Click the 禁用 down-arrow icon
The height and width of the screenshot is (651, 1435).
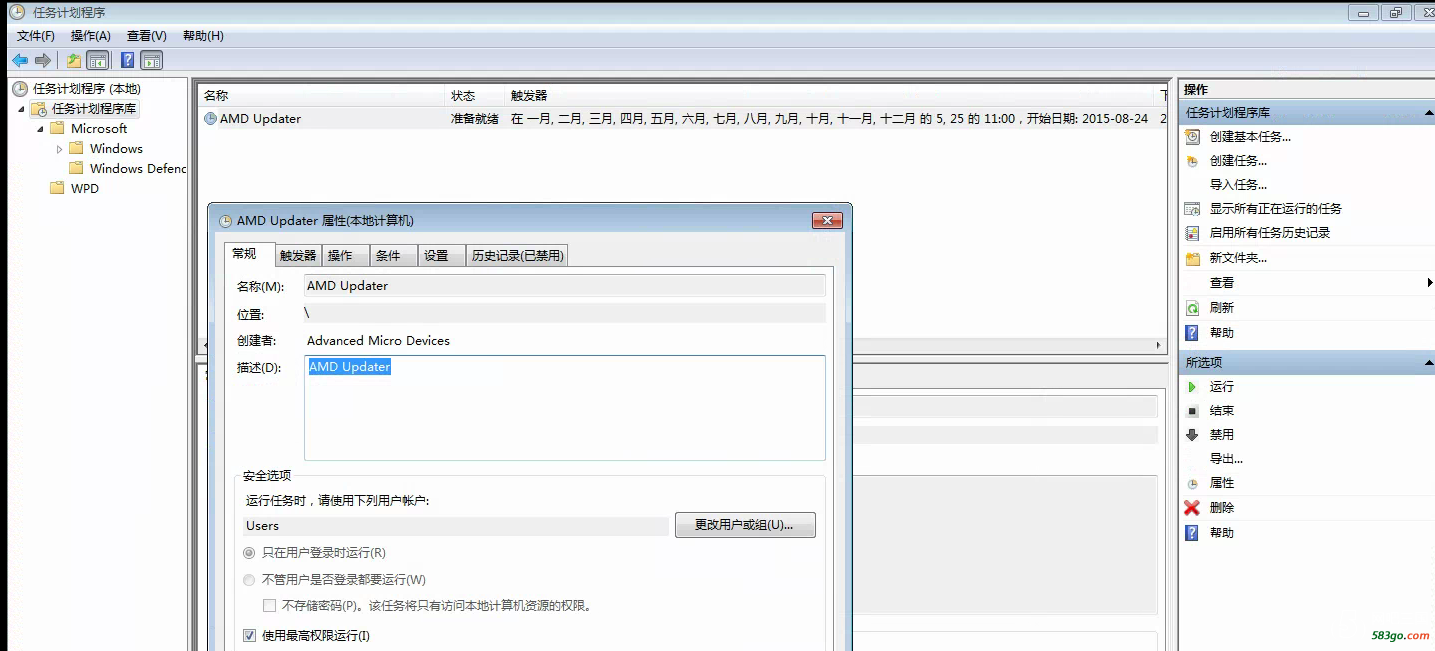(x=1192, y=435)
